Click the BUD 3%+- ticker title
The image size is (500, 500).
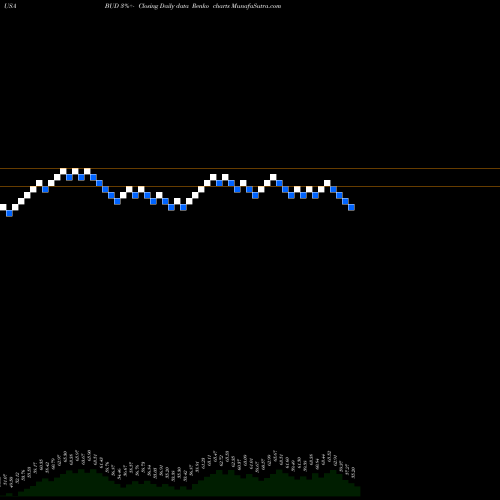119,6
